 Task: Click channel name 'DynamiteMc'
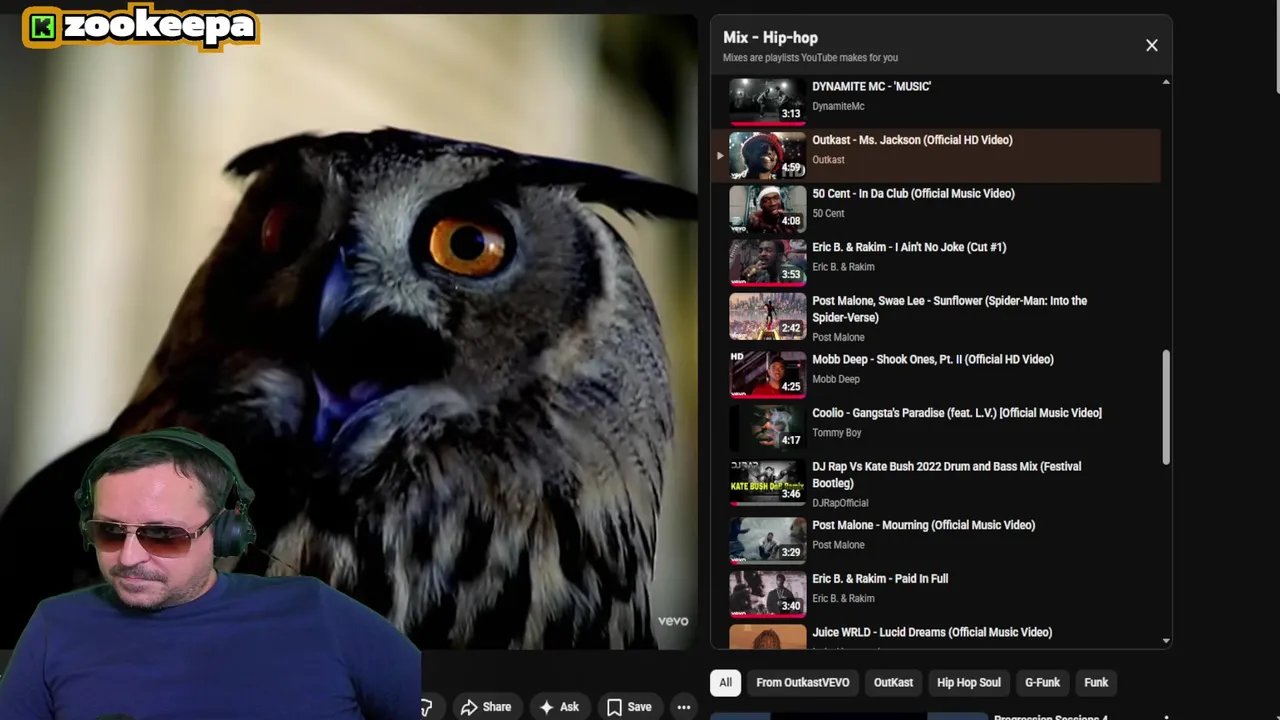pos(838,106)
